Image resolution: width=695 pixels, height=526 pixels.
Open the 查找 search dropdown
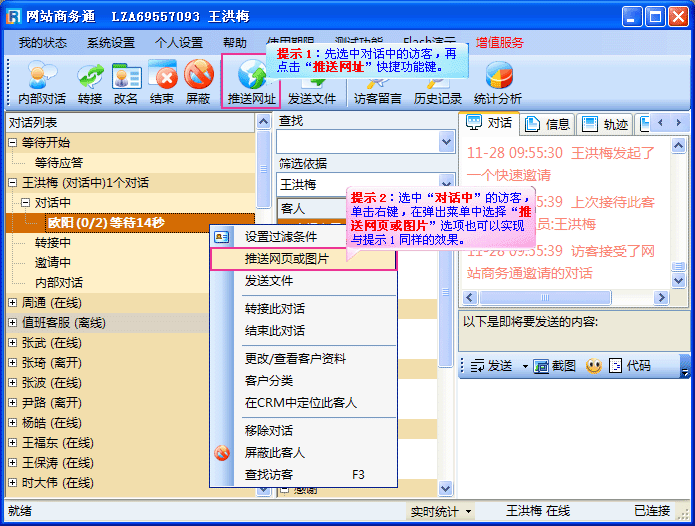(x=446, y=142)
